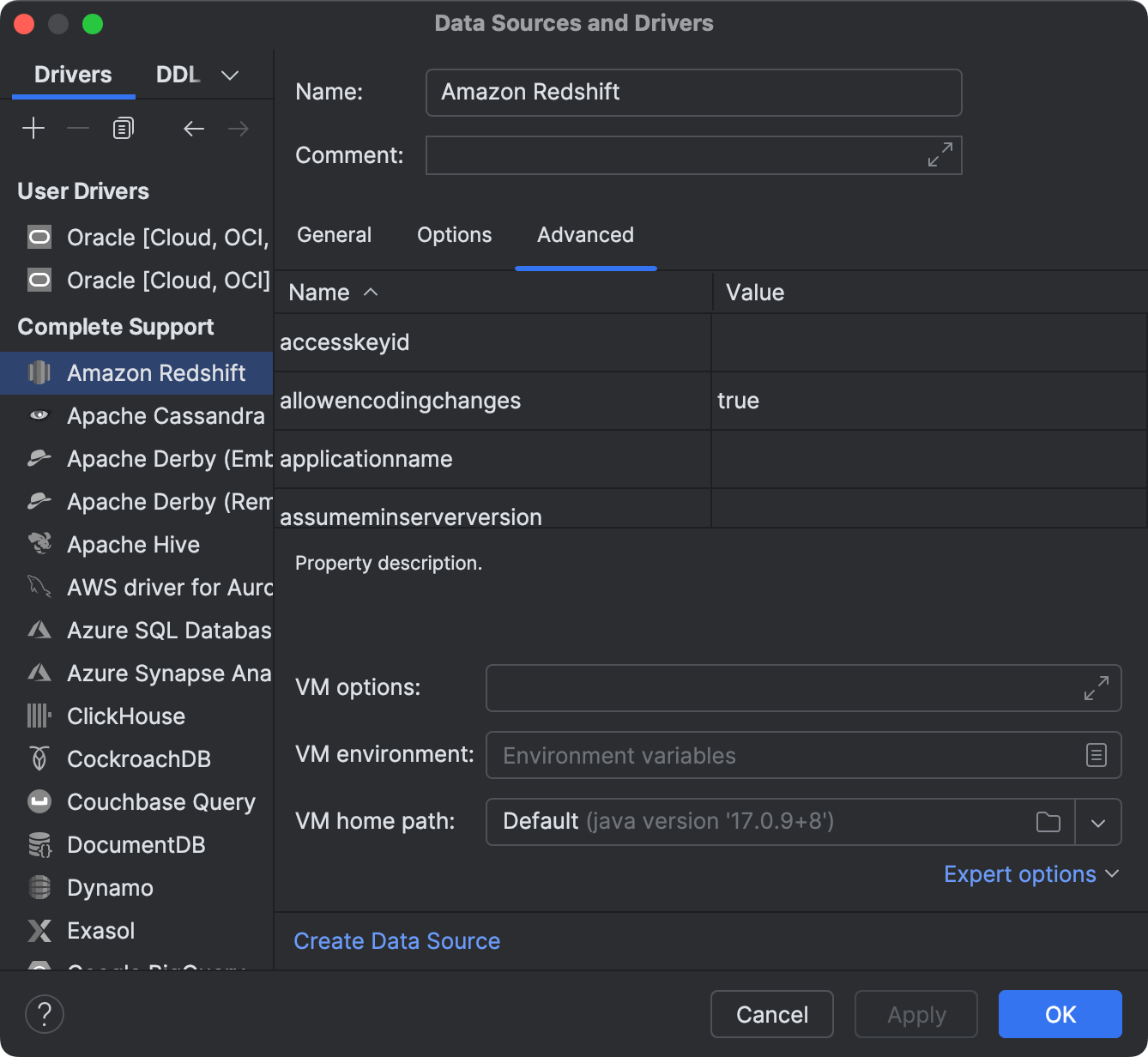This screenshot has height=1057, width=1148.
Task: Open the VM home path dropdown
Action: 1098,821
